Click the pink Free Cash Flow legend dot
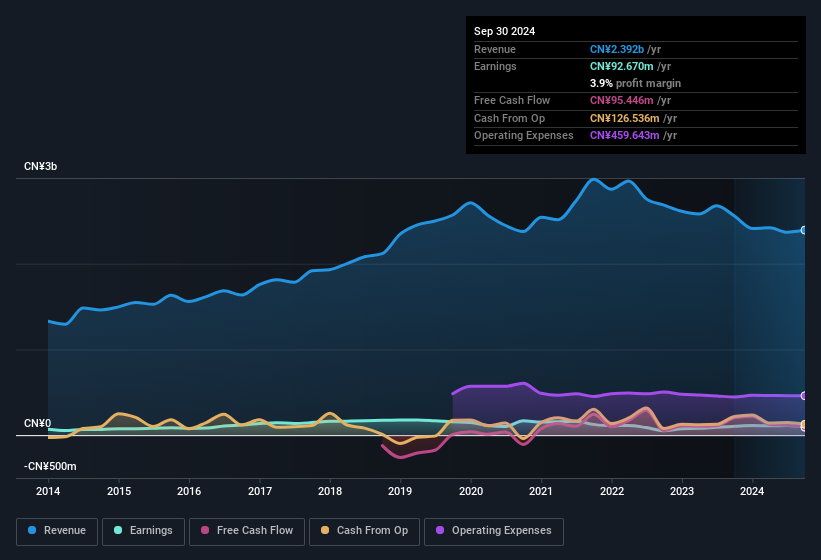Viewport: 821px width, 560px height. coord(205,531)
